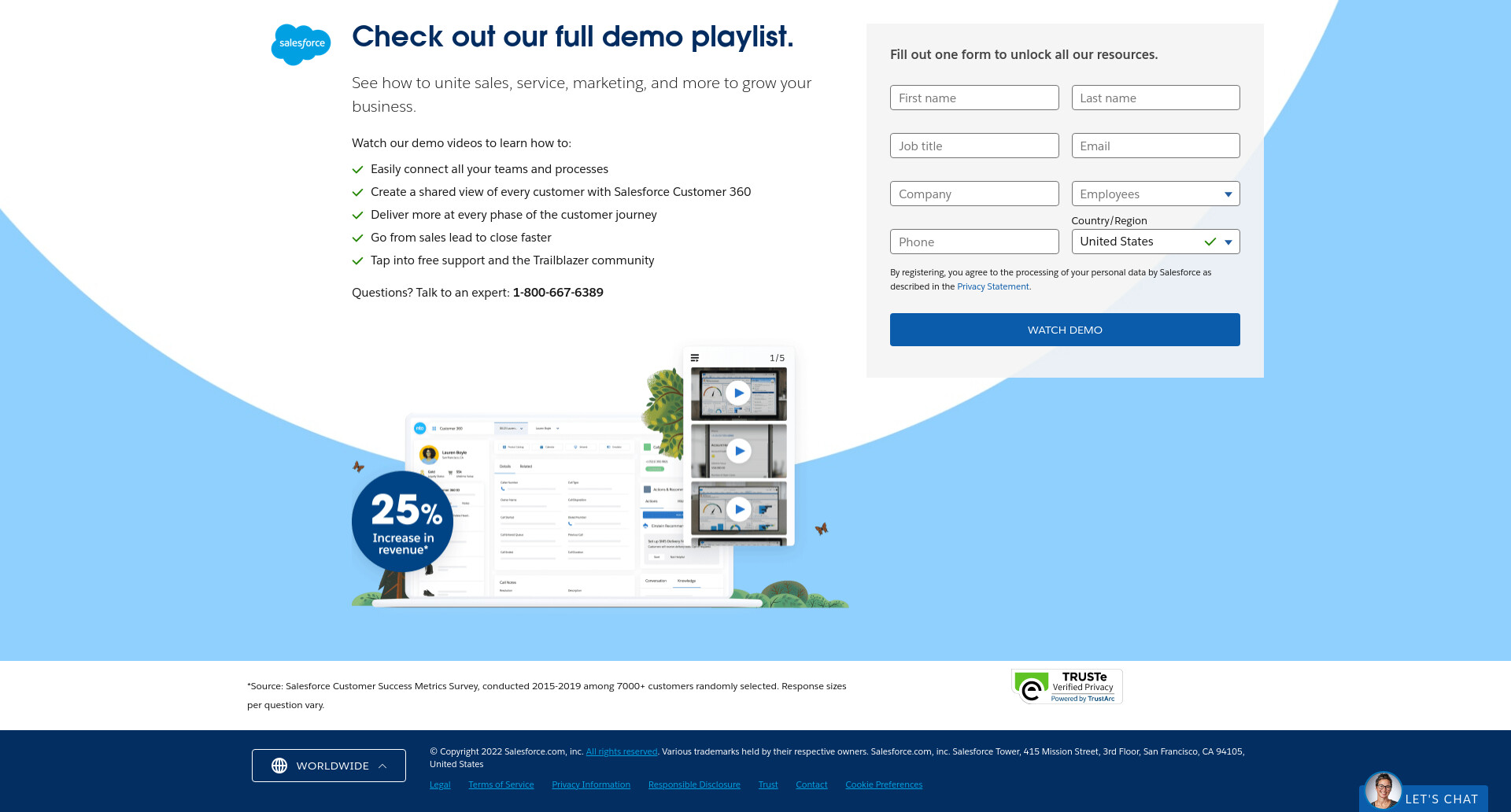Play the third demo video thumbnail
Viewport: 1511px width, 812px height.
click(738, 509)
